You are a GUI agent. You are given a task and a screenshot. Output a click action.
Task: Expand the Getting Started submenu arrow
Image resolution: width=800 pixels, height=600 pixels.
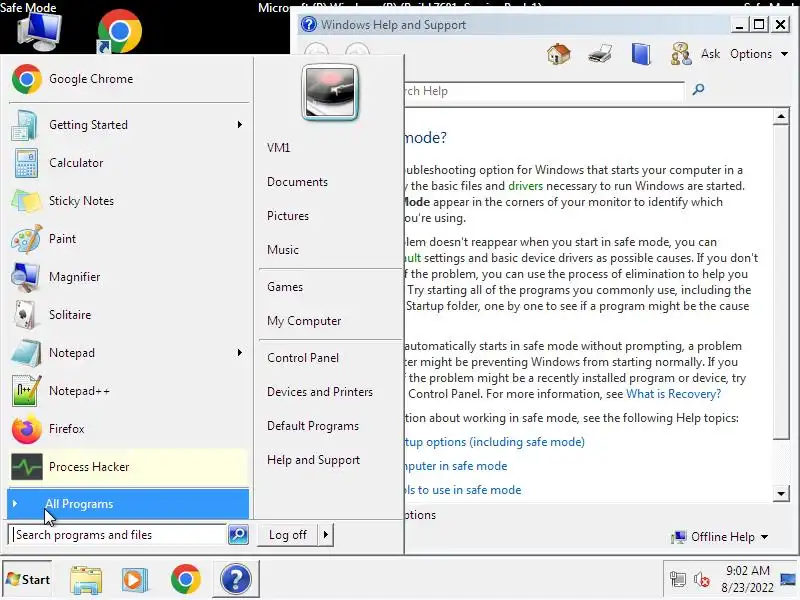coord(240,125)
